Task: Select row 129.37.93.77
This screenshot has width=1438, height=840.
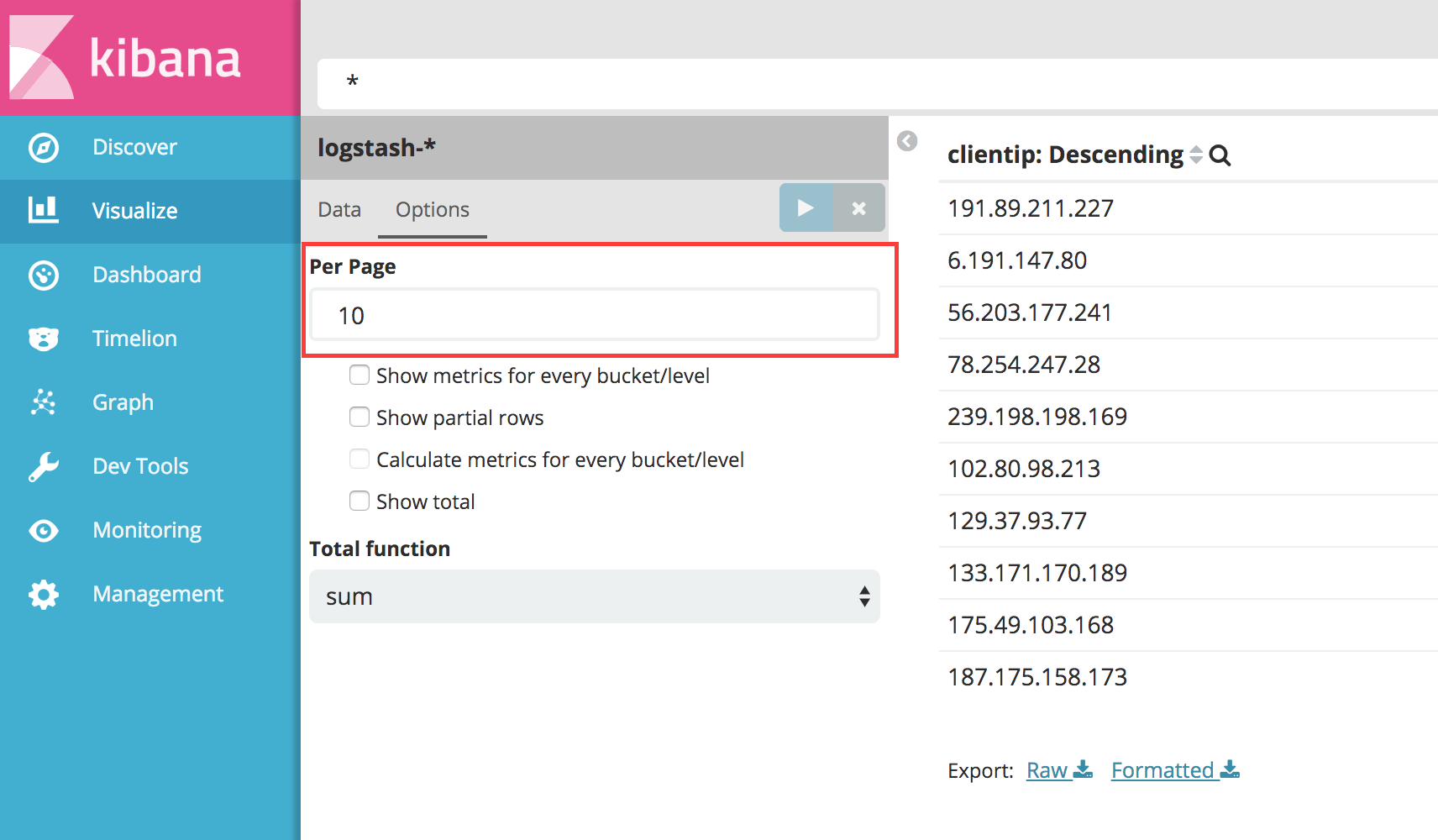Action: [1189, 521]
